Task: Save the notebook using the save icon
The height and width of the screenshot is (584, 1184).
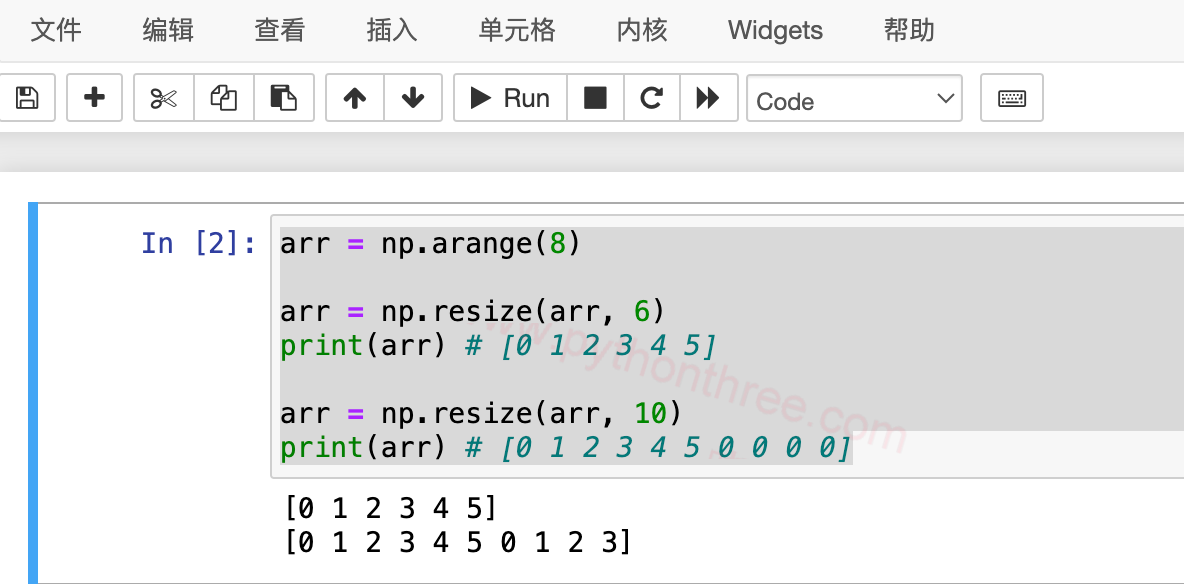Action: 28,97
